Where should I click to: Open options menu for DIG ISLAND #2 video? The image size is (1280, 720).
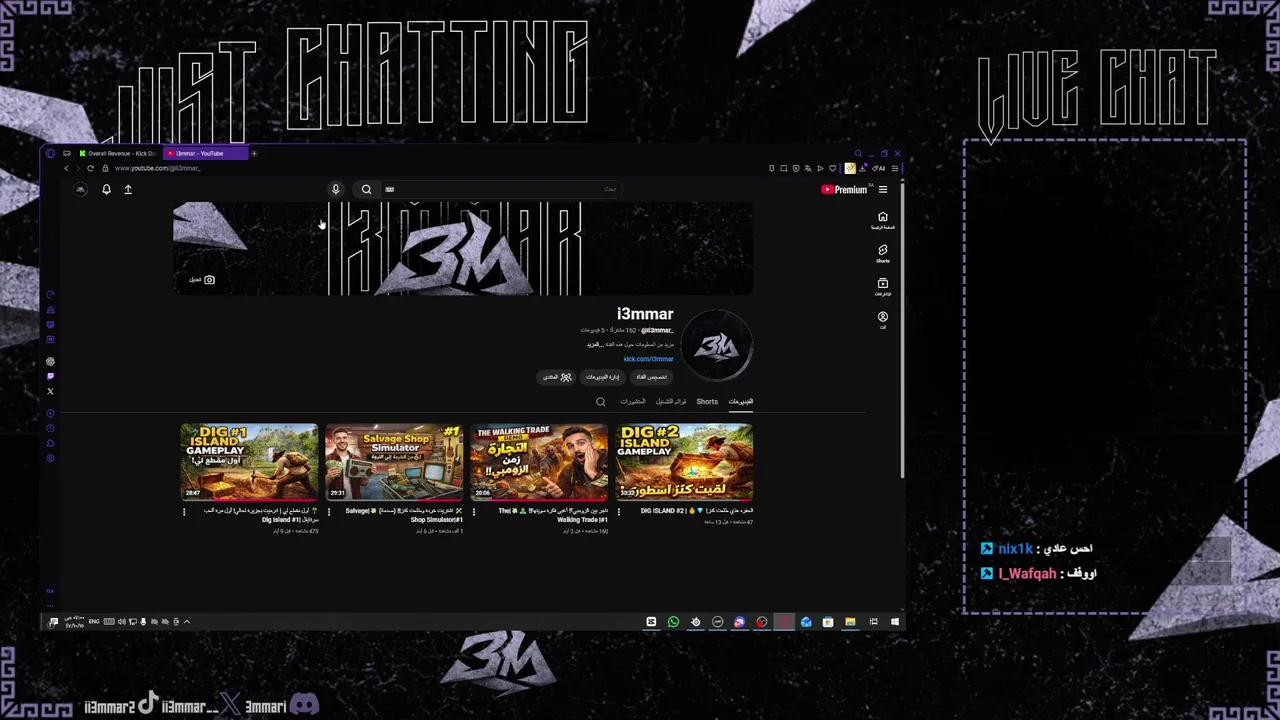619,512
